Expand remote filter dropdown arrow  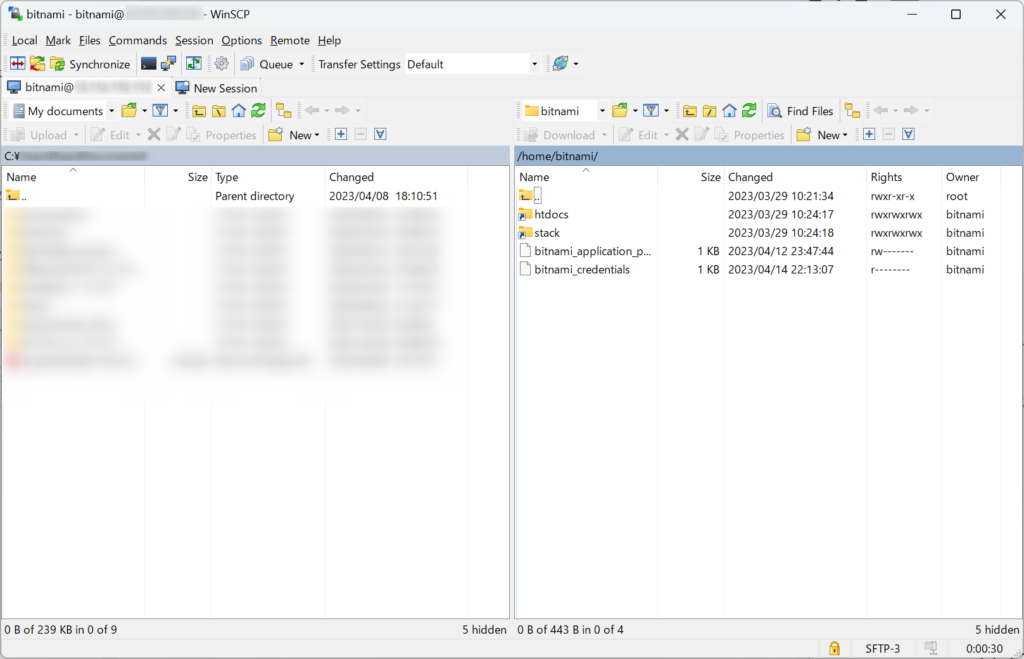pyautogui.click(x=666, y=110)
